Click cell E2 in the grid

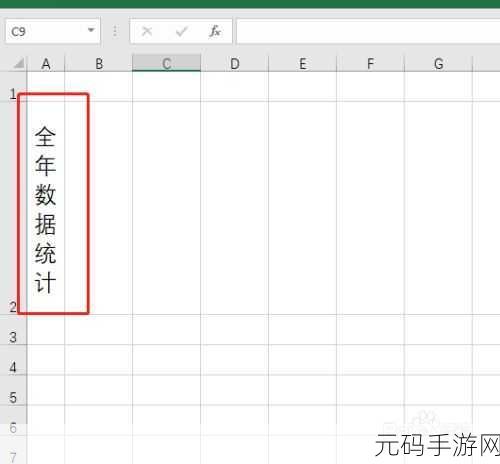pyautogui.click(x=303, y=208)
